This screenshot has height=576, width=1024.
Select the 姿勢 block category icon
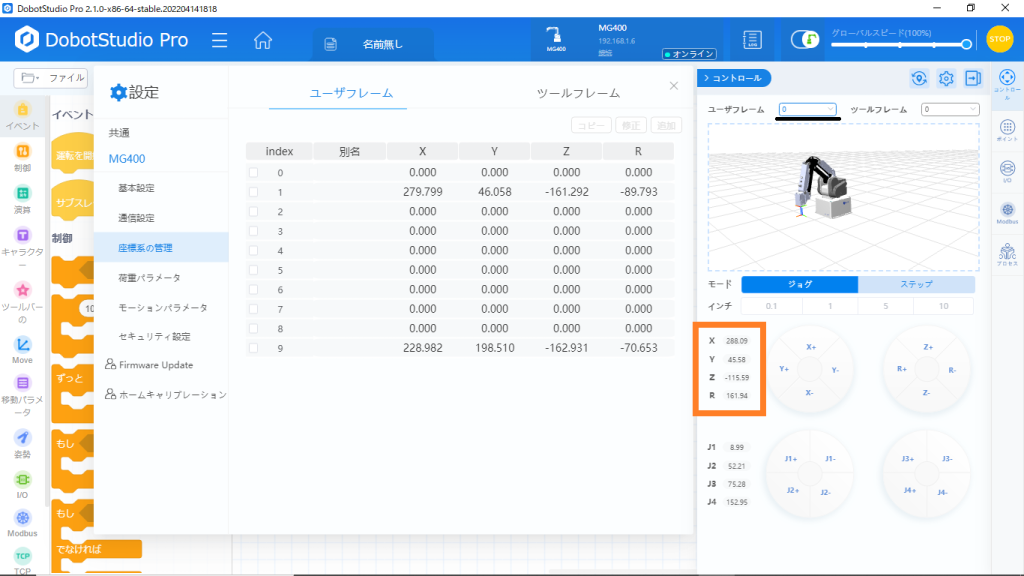click(23, 444)
